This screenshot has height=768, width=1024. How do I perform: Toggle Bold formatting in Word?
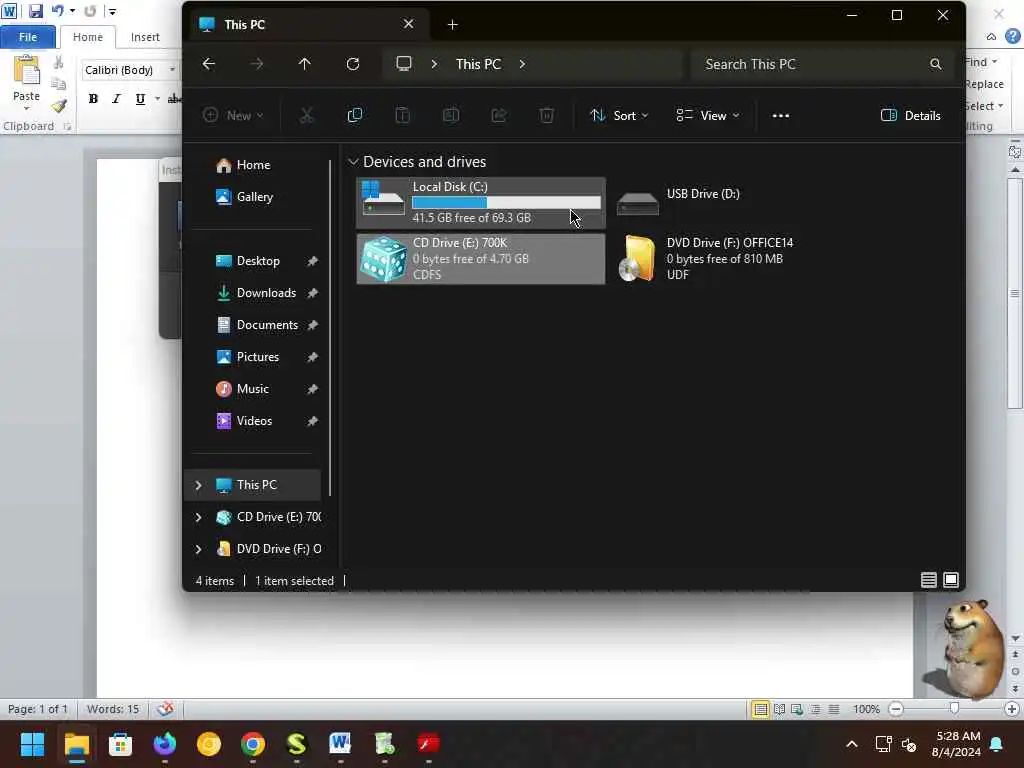pyautogui.click(x=93, y=99)
